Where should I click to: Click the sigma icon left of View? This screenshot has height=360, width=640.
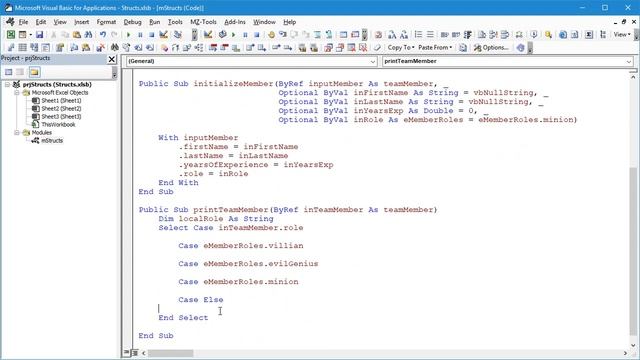click(x=589, y=35)
